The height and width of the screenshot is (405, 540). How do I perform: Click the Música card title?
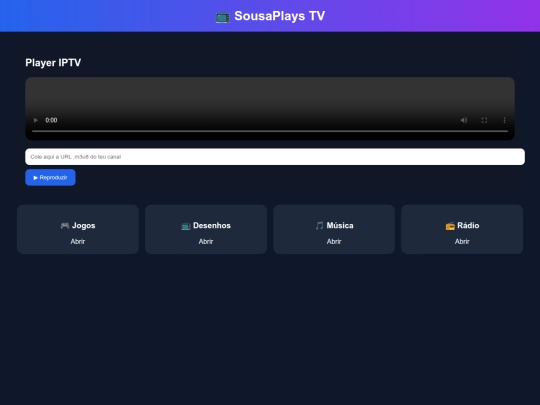(340, 226)
